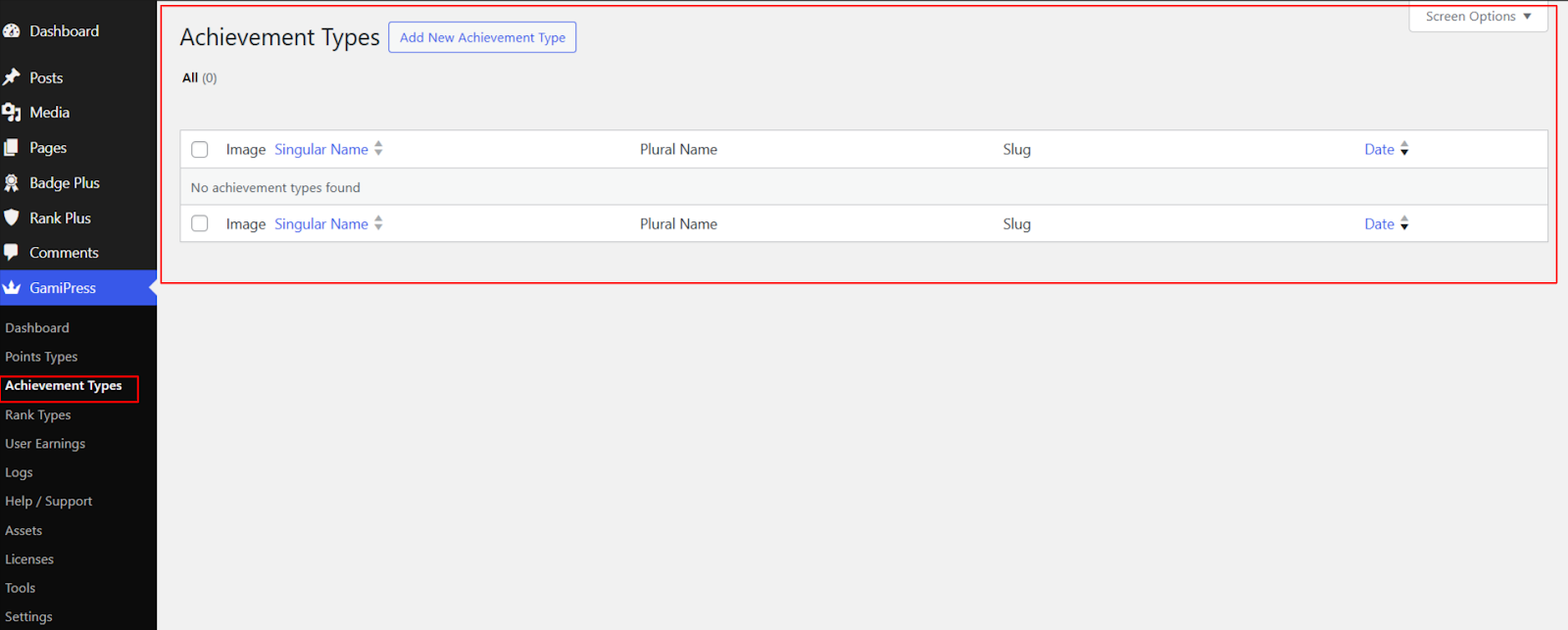Click the Posts pushpin icon
The image size is (1568, 630).
(12, 77)
